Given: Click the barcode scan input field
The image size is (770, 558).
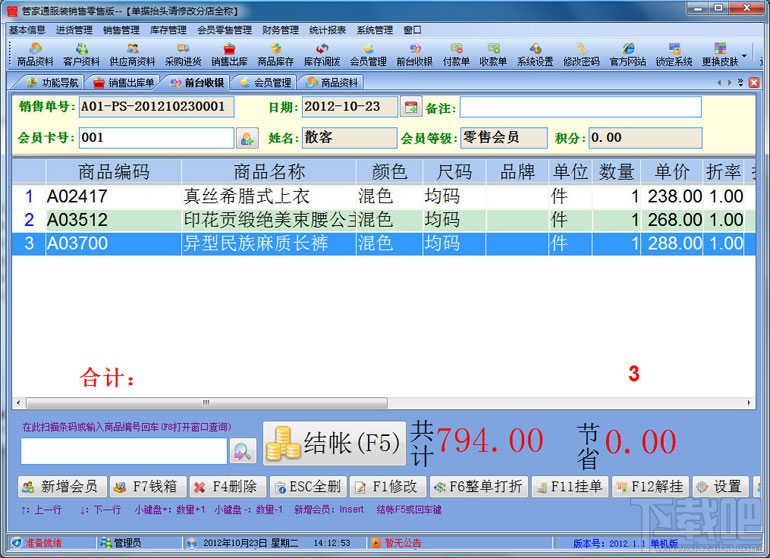Looking at the screenshot, I should point(124,451).
